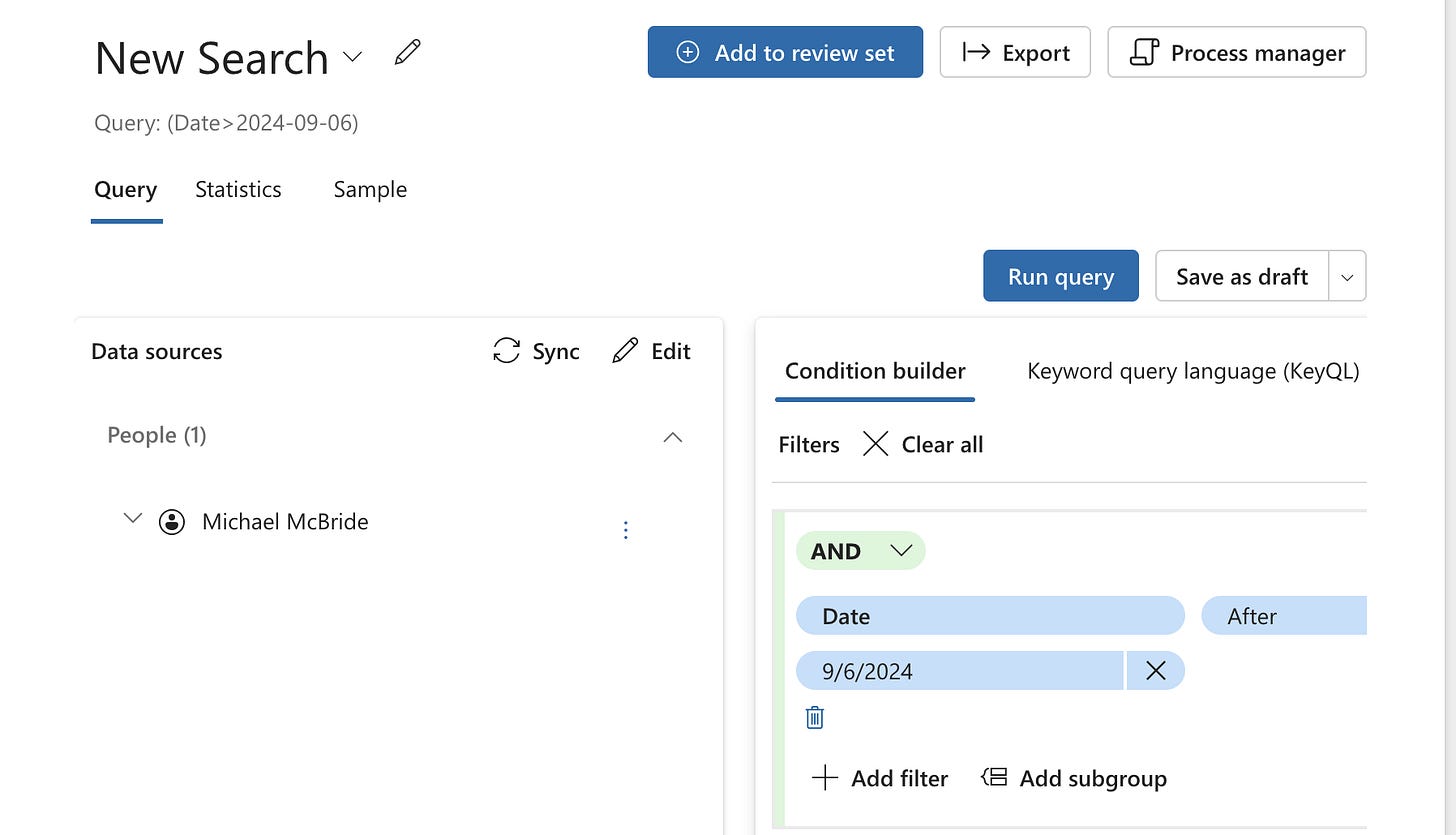
Task: Collapse the People (1) section
Action: tap(673, 436)
